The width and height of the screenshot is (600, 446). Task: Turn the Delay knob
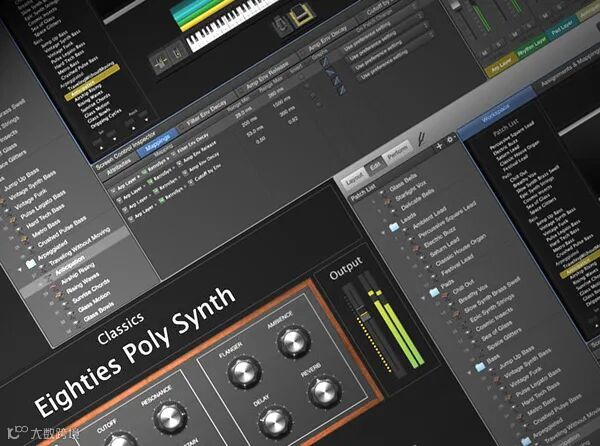(274, 422)
